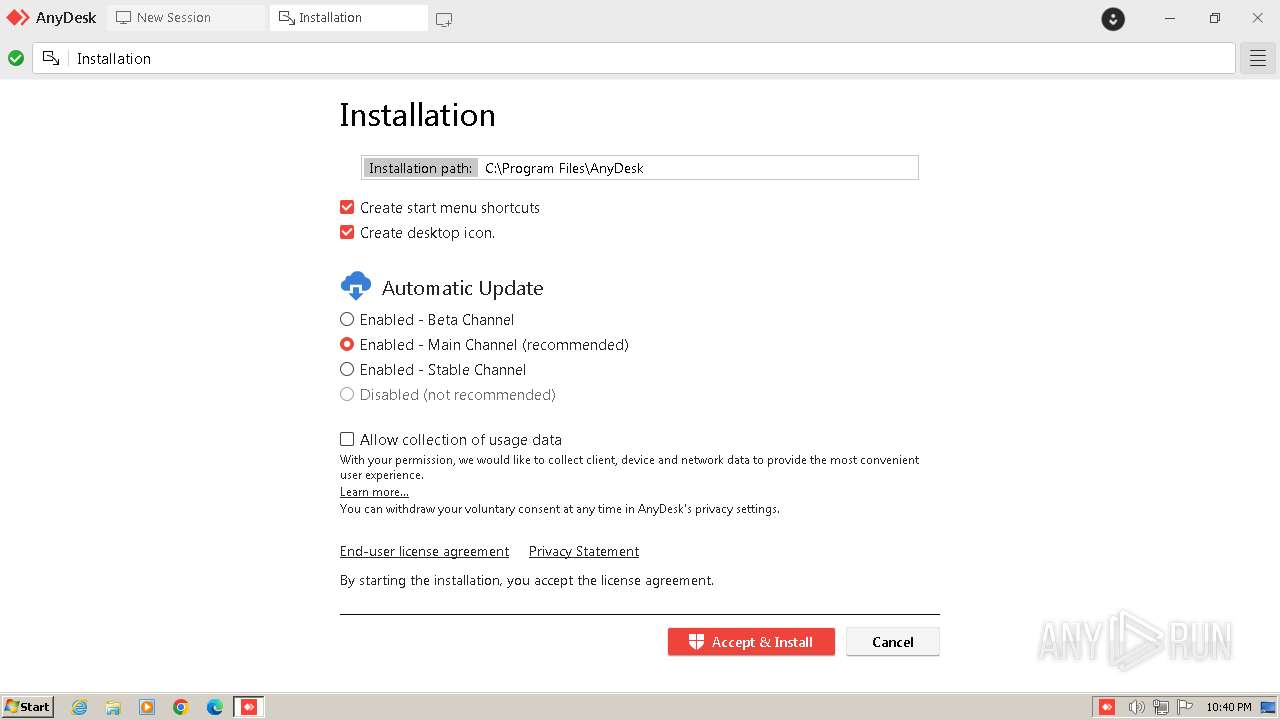Select Enabled - Stable Channel option
Screen dimensions: 1280x720
[x=347, y=369]
